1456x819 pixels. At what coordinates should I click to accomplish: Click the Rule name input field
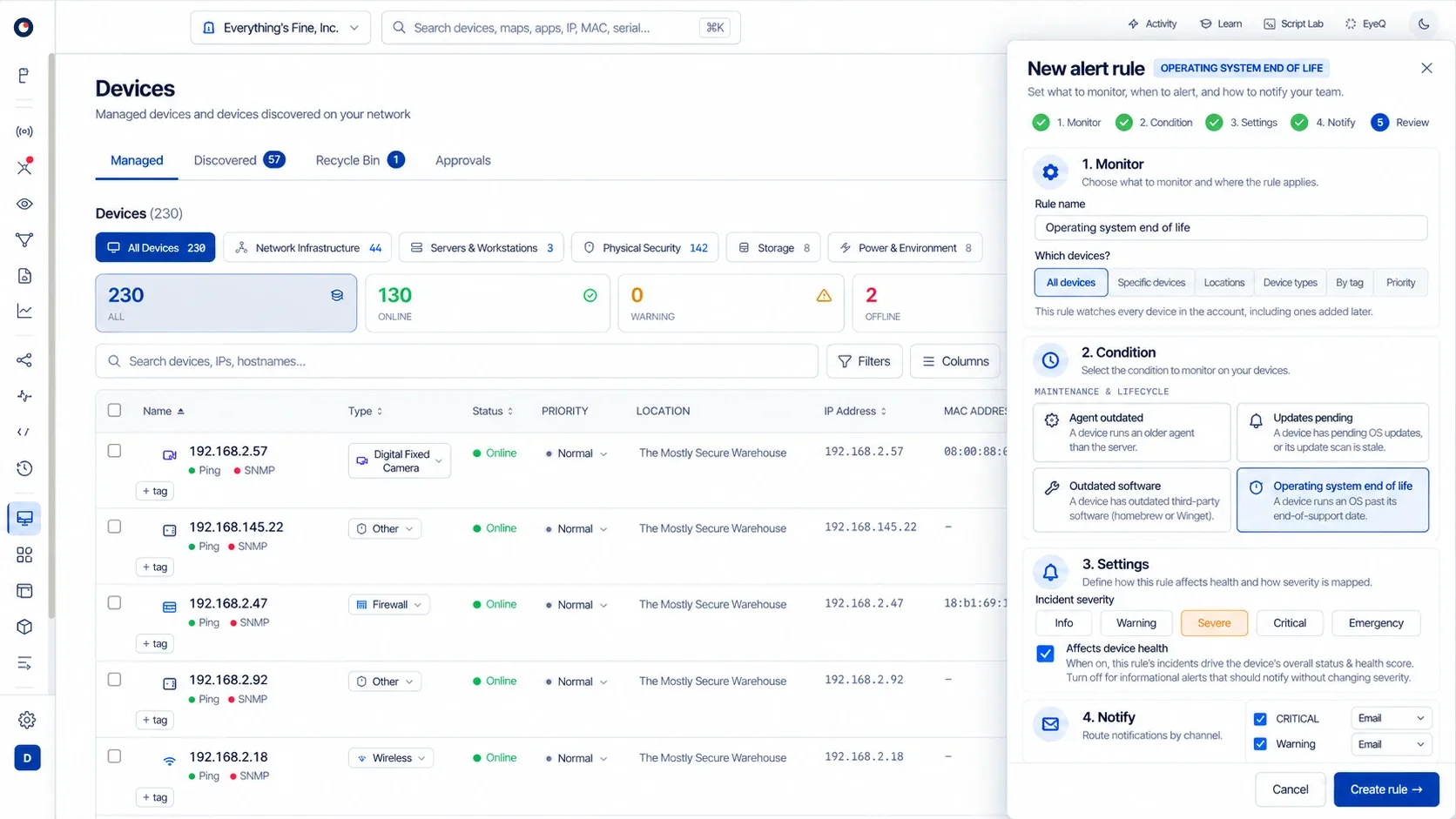coord(1230,228)
